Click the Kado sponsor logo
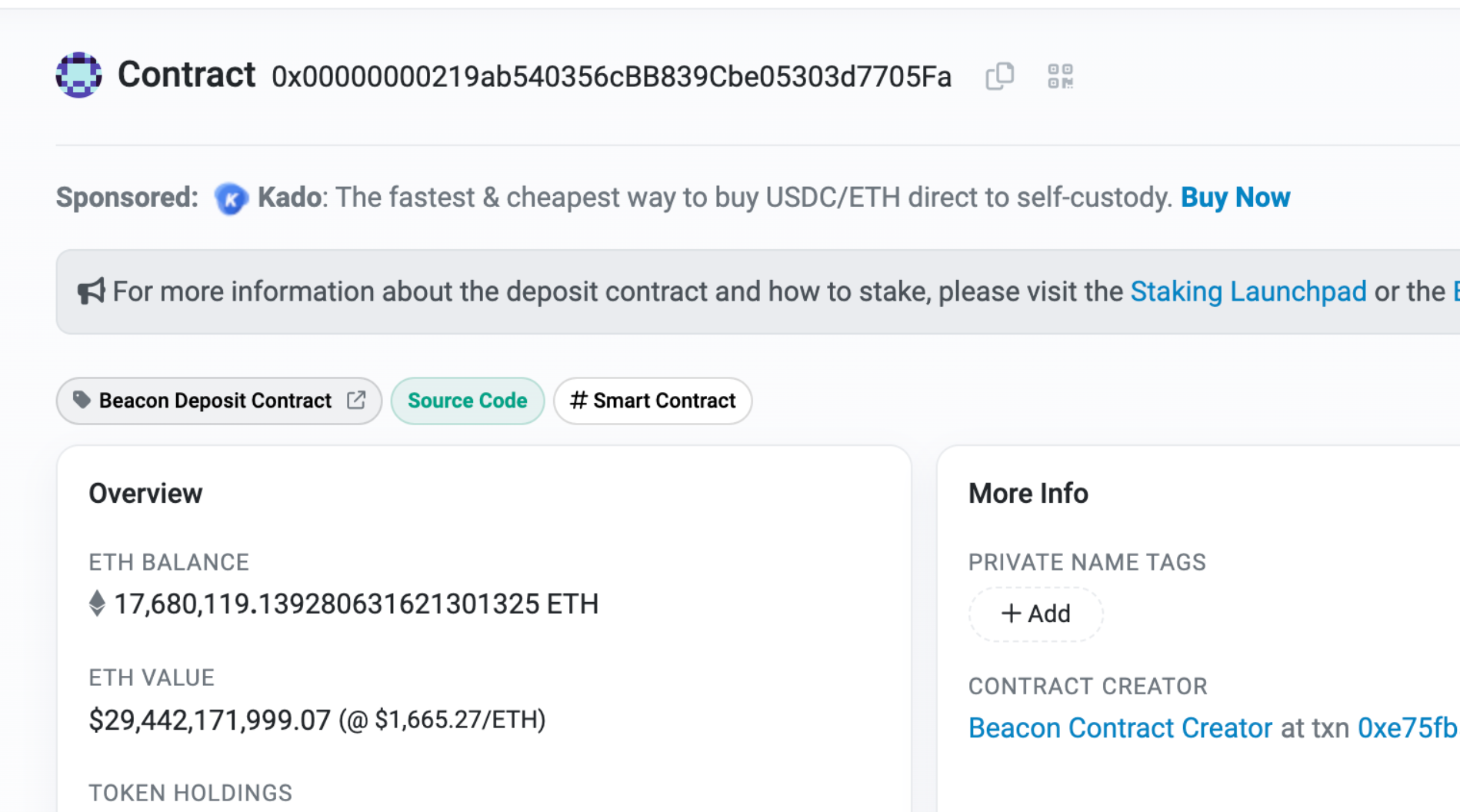Screen dimensions: 1460x812 point(231,198)
